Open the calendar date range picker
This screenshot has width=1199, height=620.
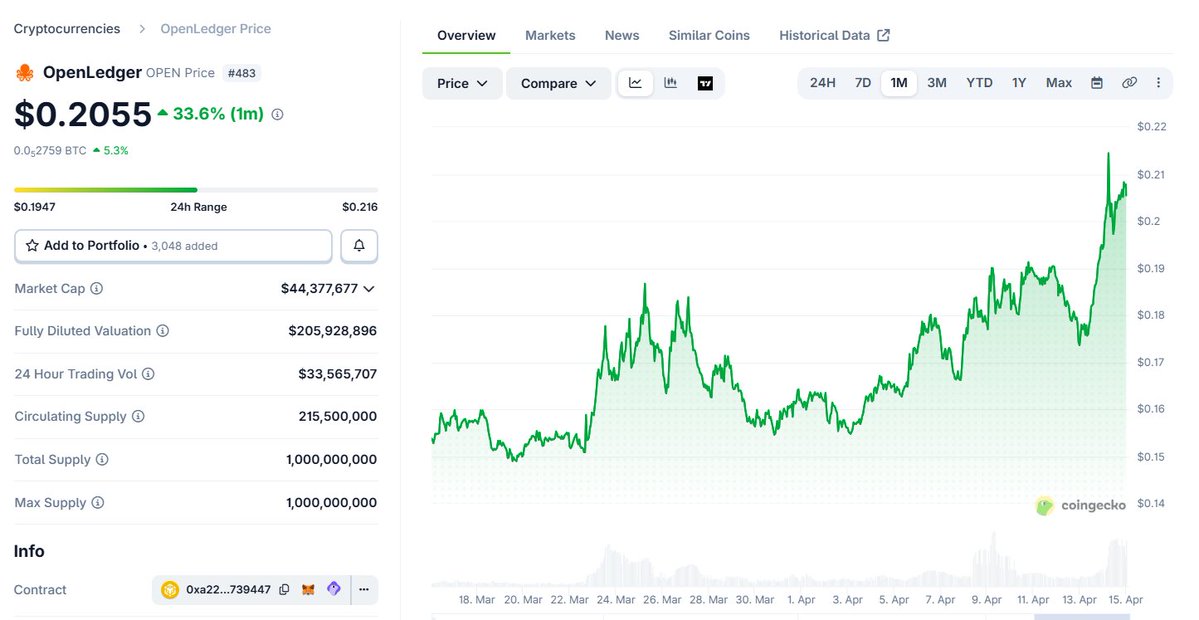tap(1097, 83)
